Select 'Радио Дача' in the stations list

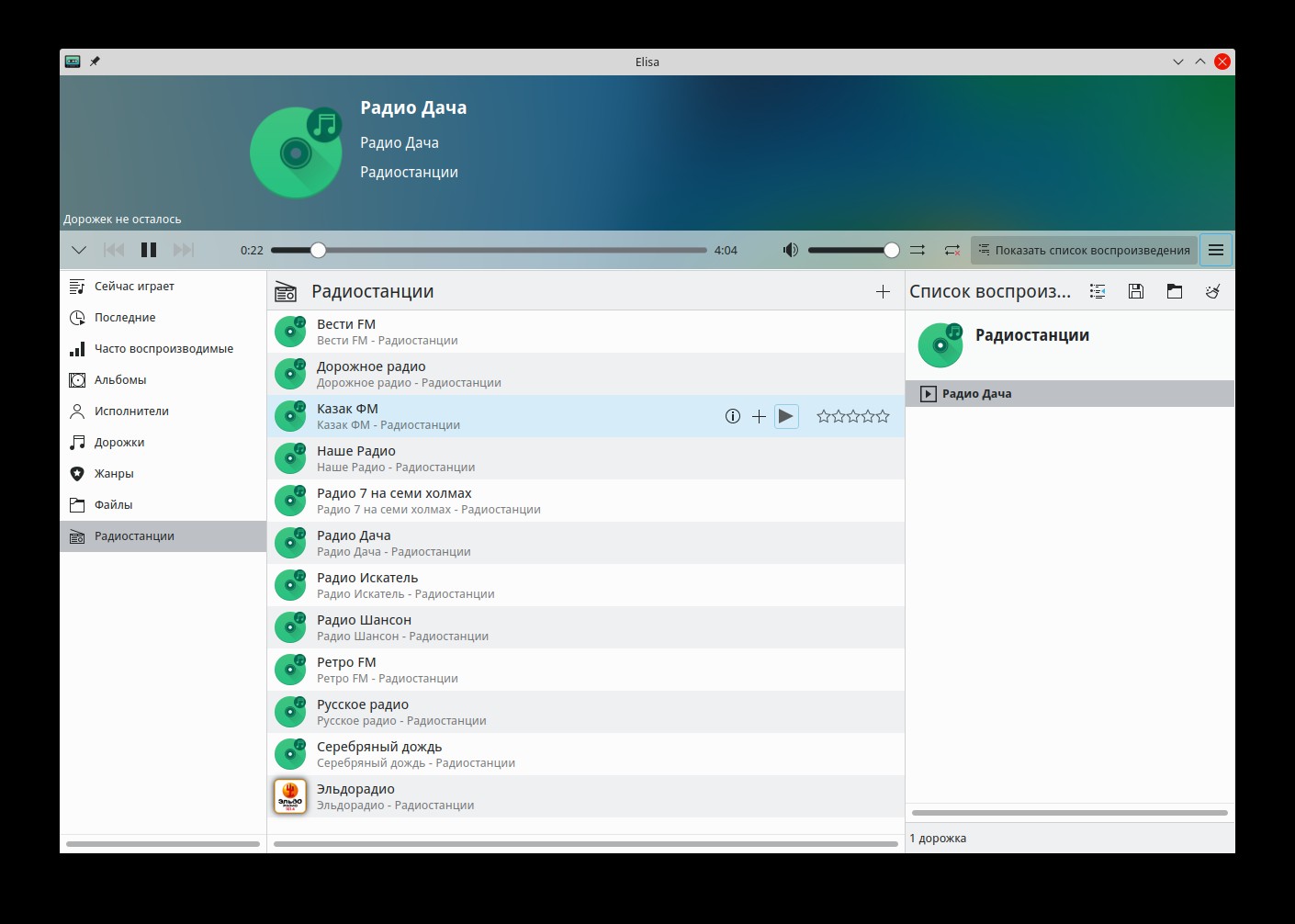click(x=586, y=543)
